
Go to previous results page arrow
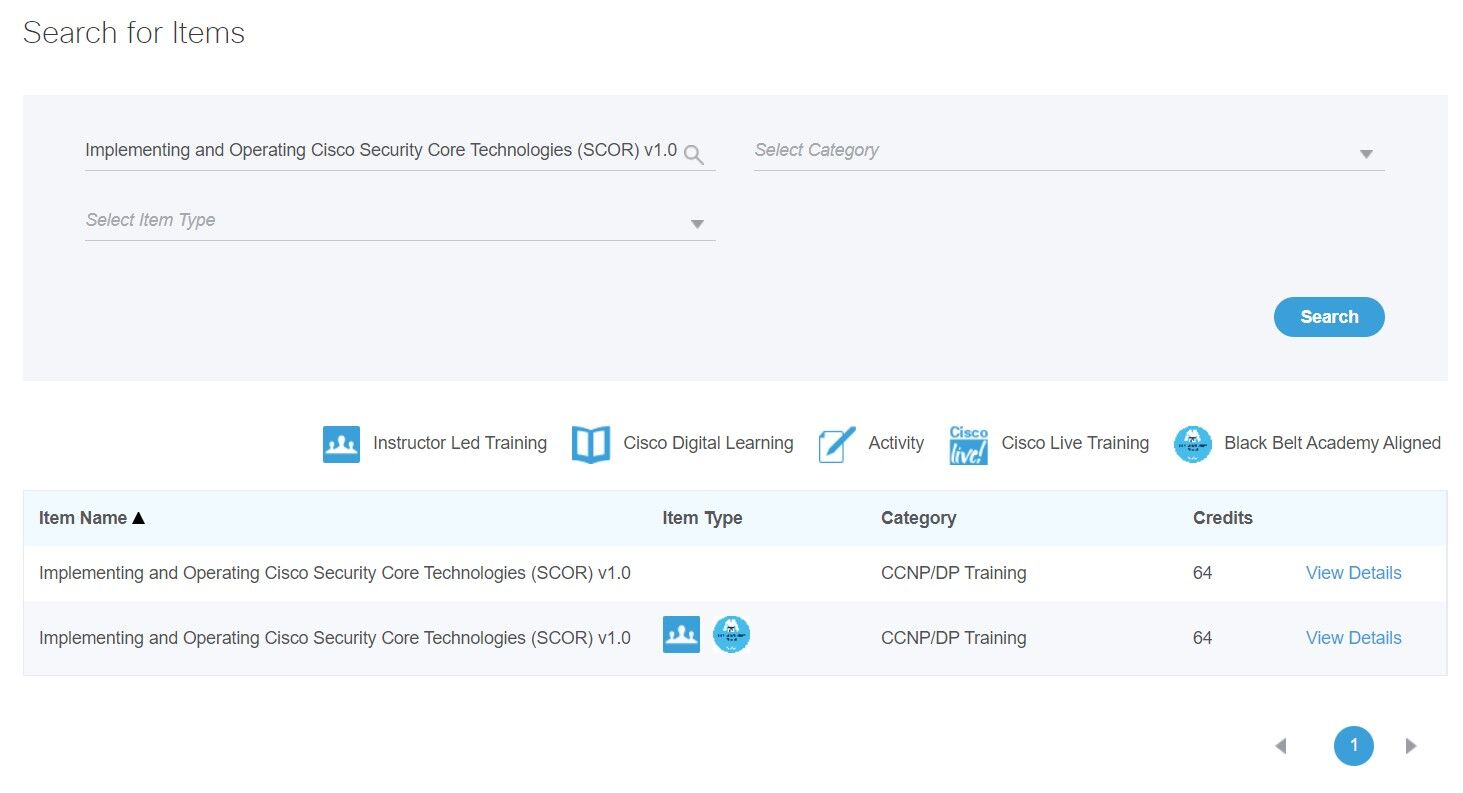coord(1280,746)
